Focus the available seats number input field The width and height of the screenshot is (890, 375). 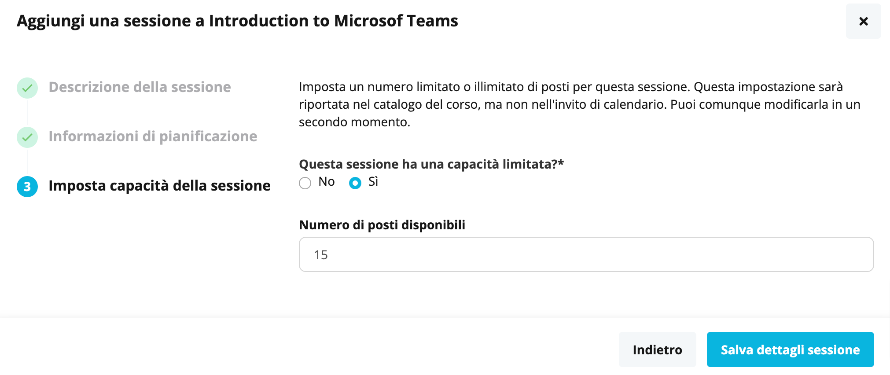pos(586,254)
